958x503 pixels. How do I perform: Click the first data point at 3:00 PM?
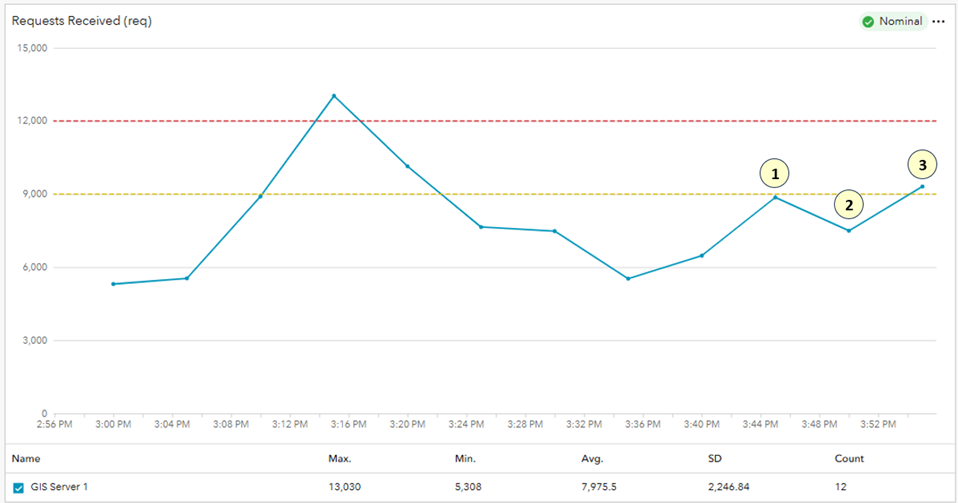click(113, 284)
